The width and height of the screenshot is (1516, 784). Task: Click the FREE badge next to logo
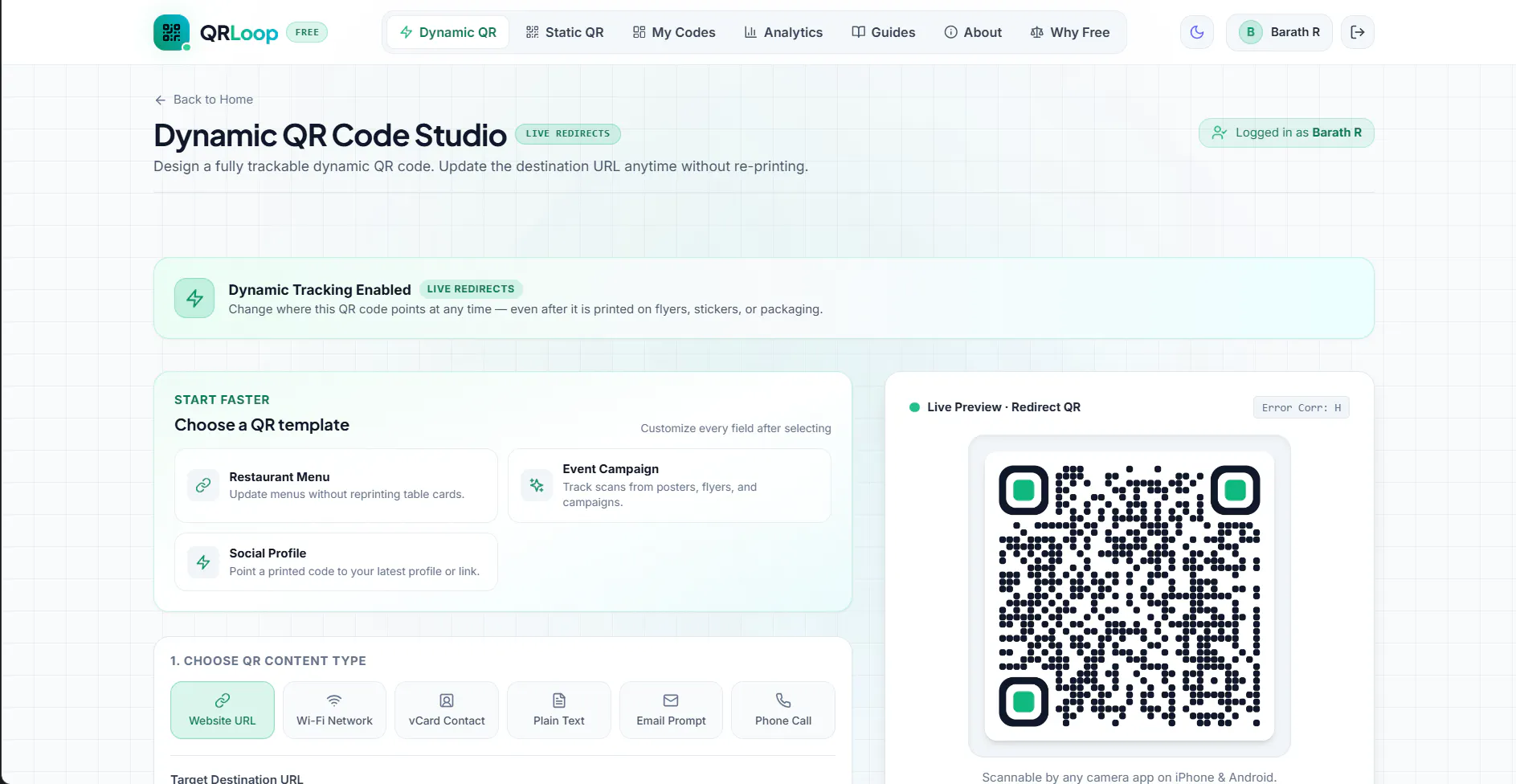tap(307, 32)
